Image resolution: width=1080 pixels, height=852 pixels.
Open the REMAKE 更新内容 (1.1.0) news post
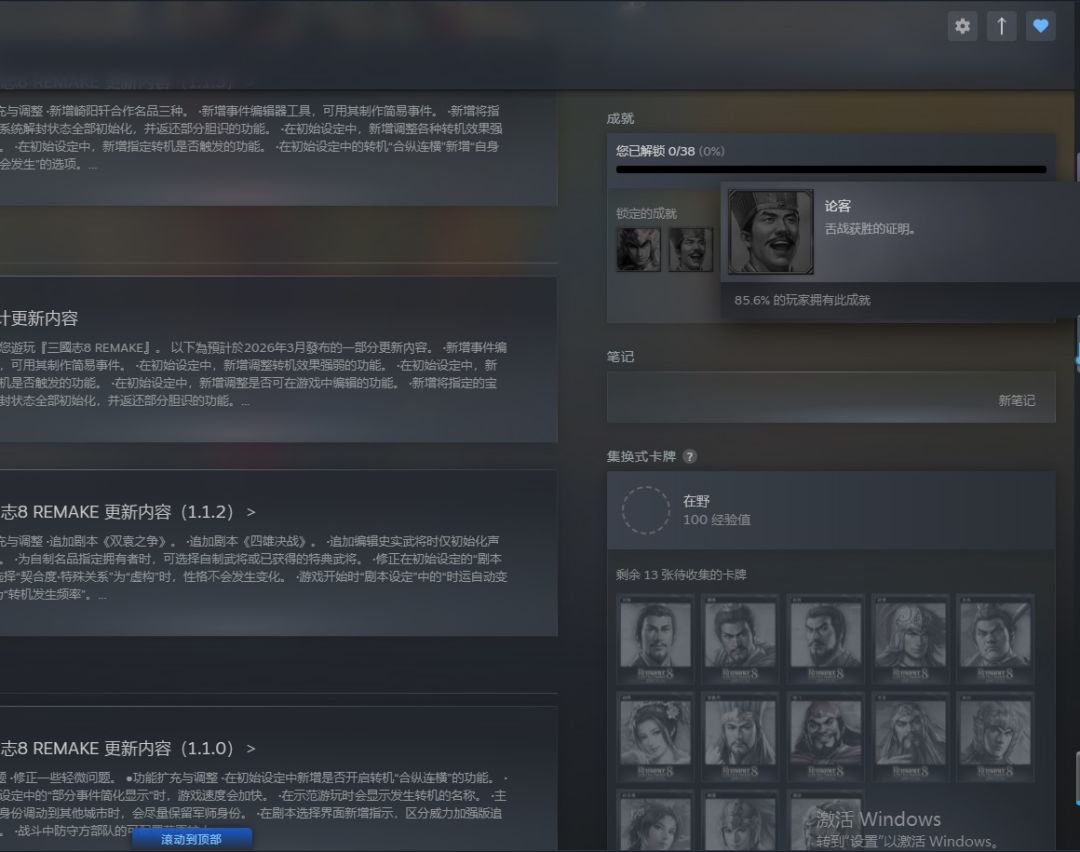tap(128, 749)
